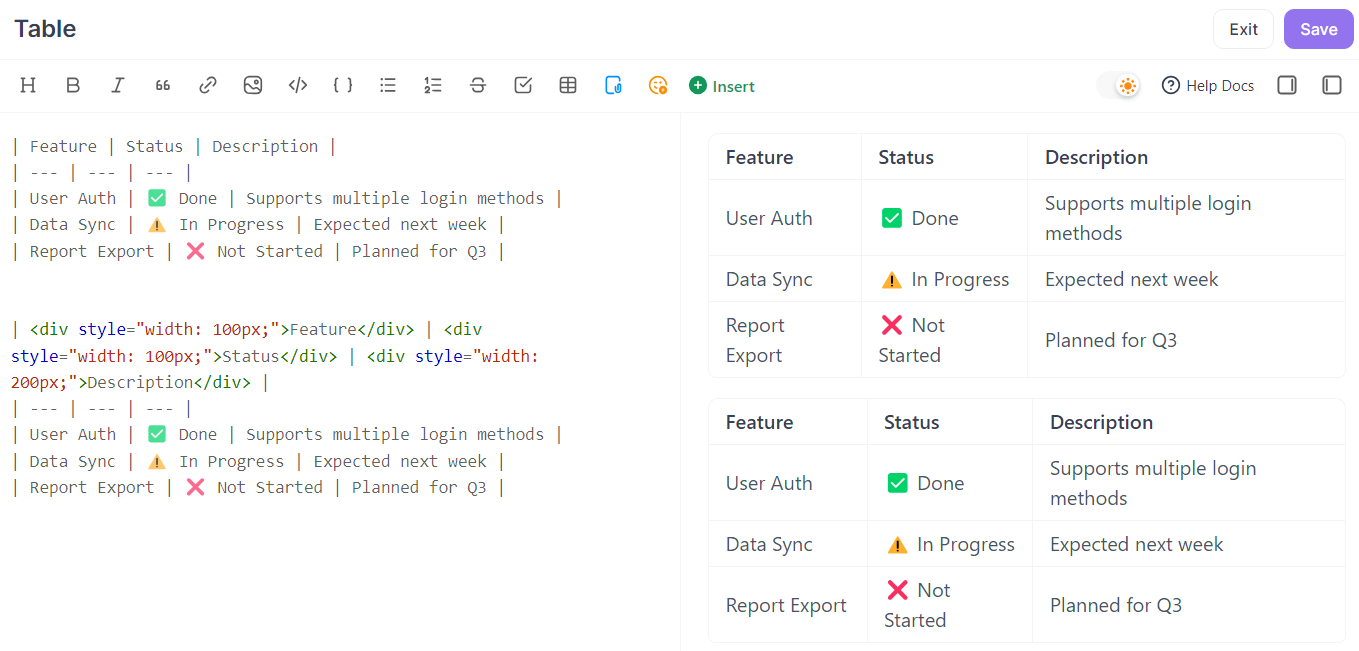Image resolution: width=1359 pixels, height=651 pixels.
Task: Click 'Planned for Q3' in first source table
Action: point(419,251)
